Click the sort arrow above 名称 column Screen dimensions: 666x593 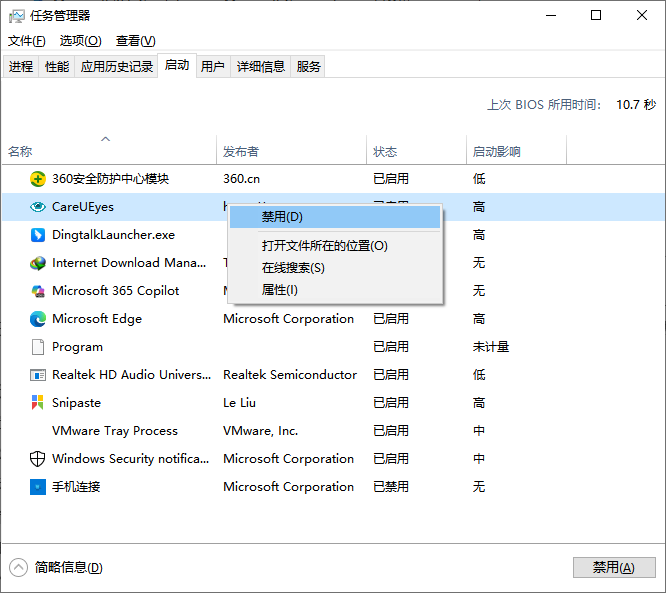pos(105,139)
